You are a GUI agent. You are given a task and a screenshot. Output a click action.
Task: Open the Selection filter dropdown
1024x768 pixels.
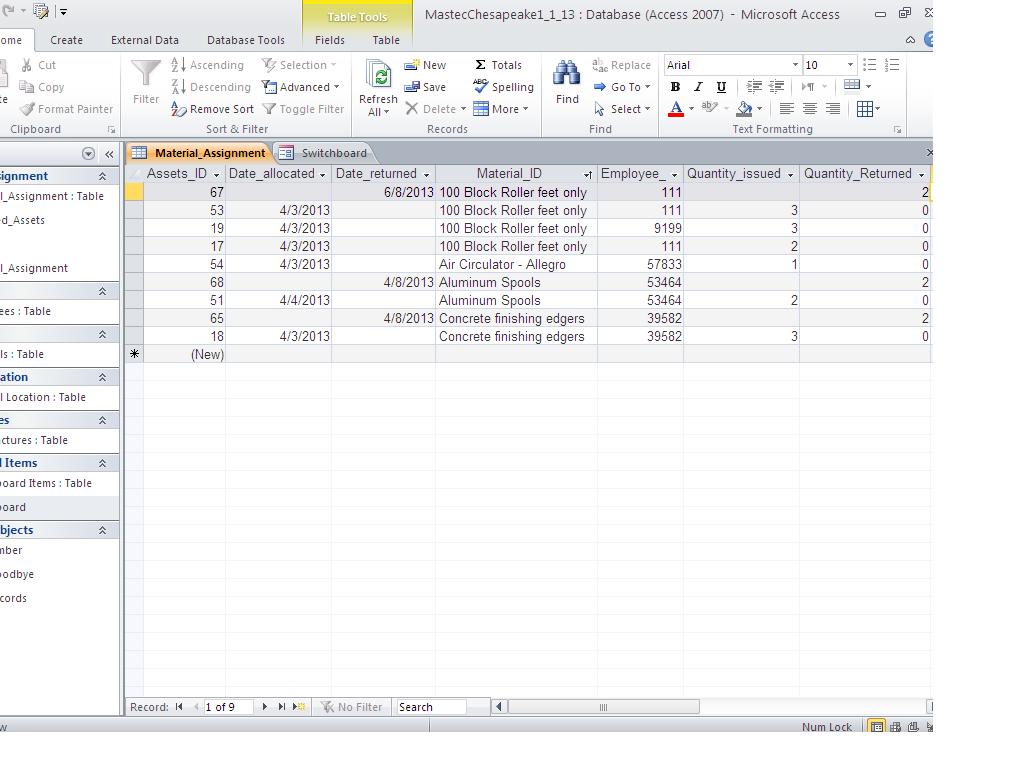pos(299,65)
